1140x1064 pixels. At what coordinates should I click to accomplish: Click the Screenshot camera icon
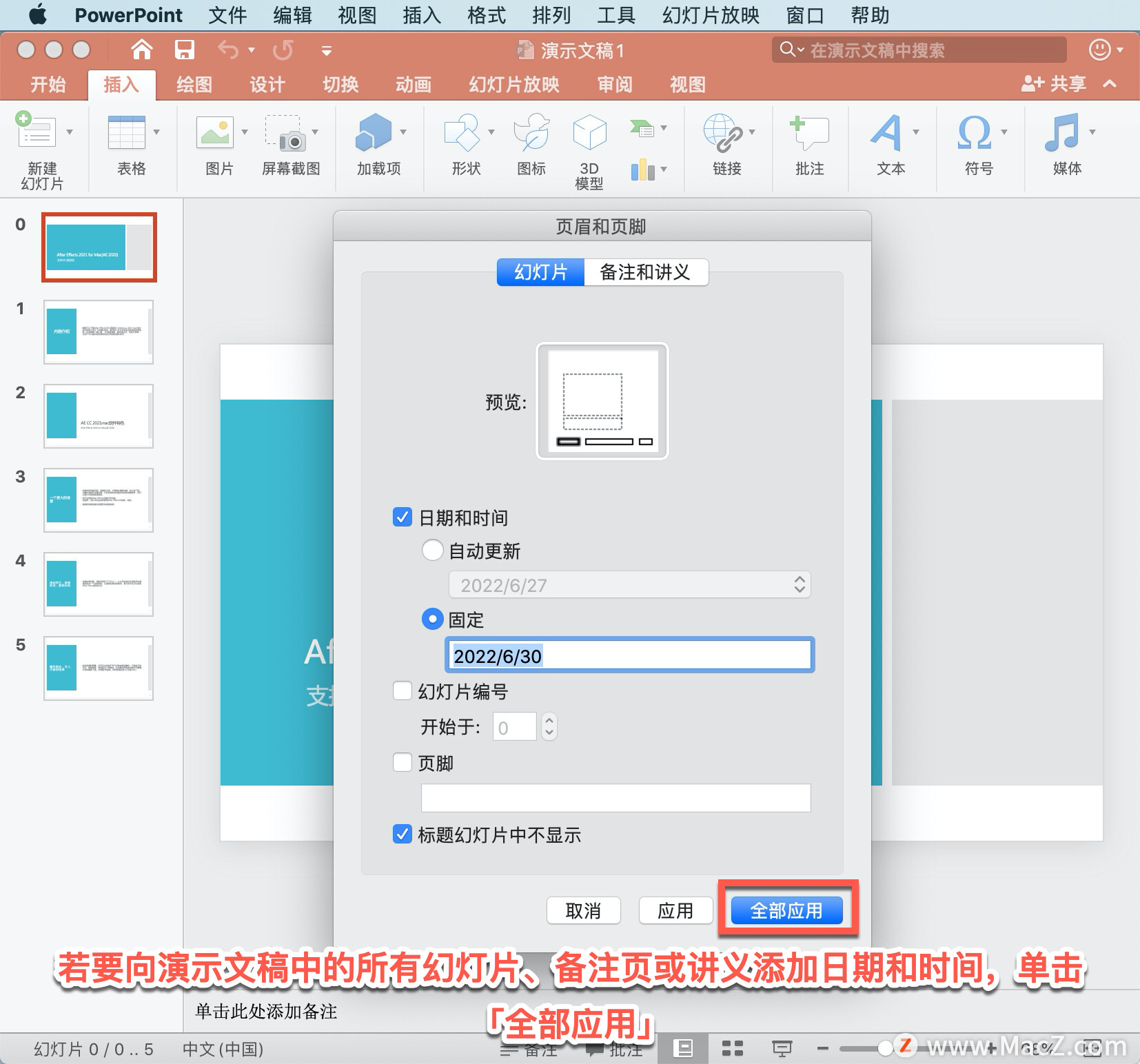click(x=285, y=132)
